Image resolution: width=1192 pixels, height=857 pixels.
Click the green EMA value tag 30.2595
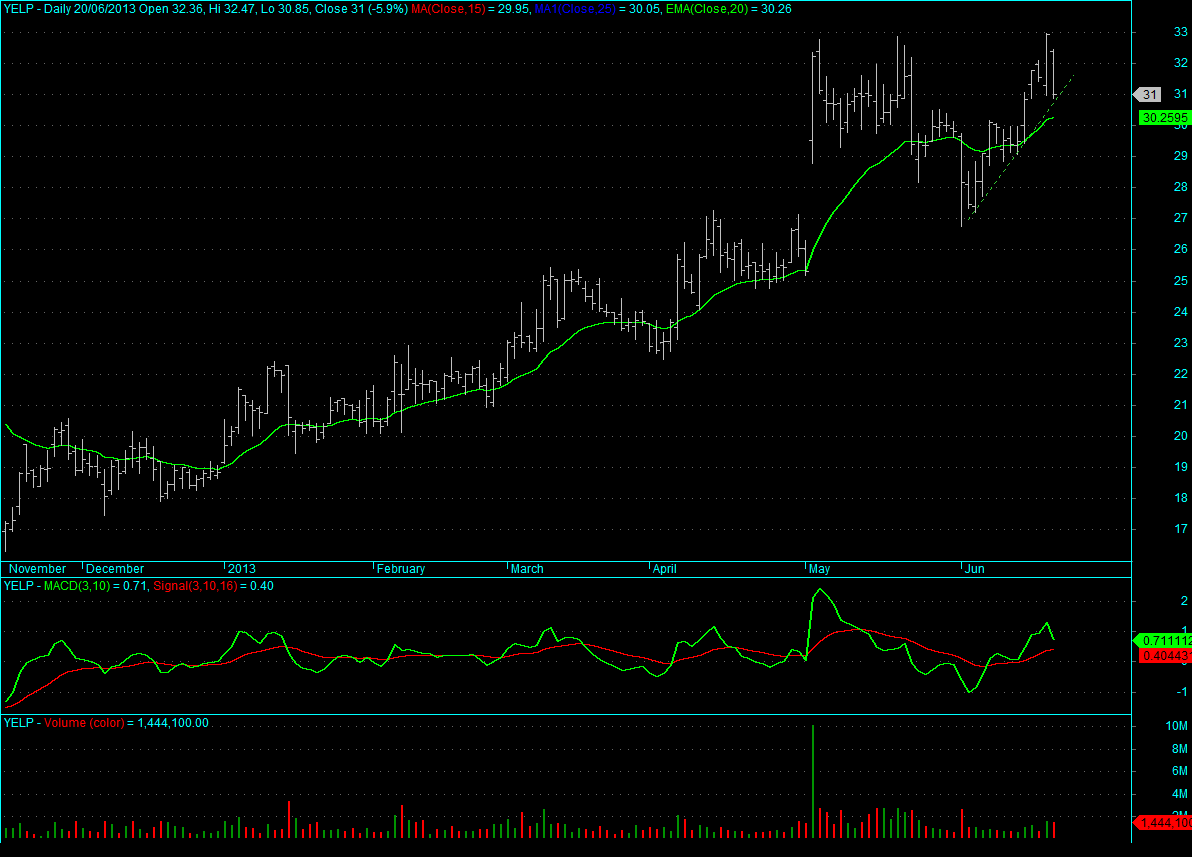tap(1164, 118)
